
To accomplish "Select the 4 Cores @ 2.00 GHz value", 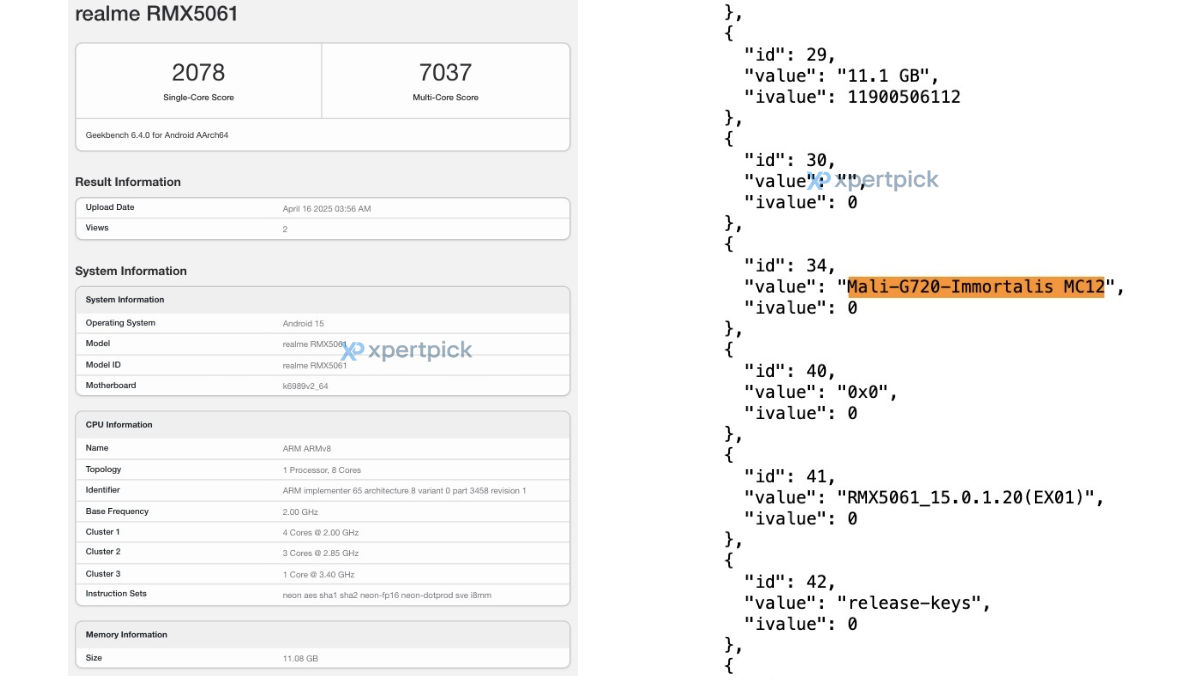I will pyautogui.click(x=321, y=533).
